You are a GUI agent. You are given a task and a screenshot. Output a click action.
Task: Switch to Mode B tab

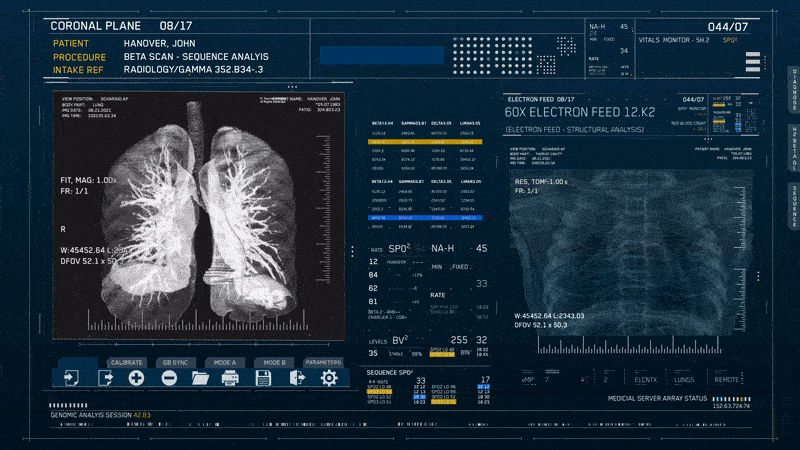click(274, 362)
